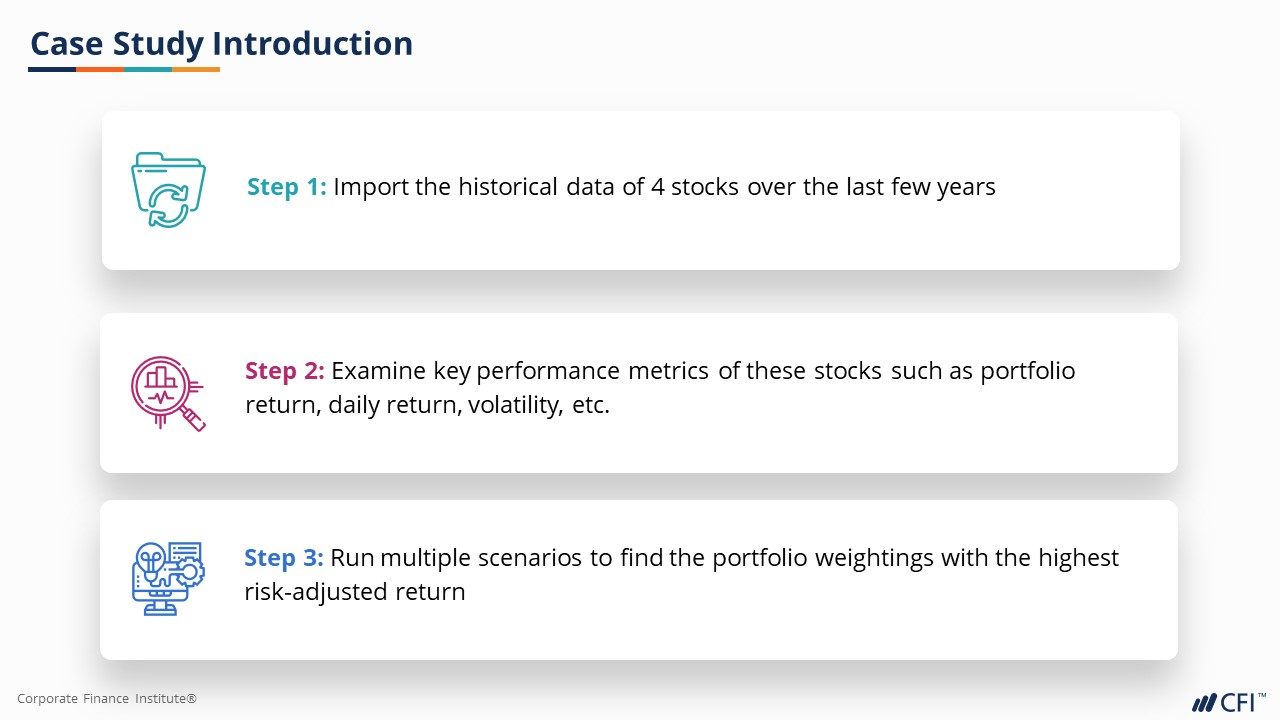This screenshot has width=1280, height=720.
Task: Click the magenta Step 2: label
Action: [284, 371]
